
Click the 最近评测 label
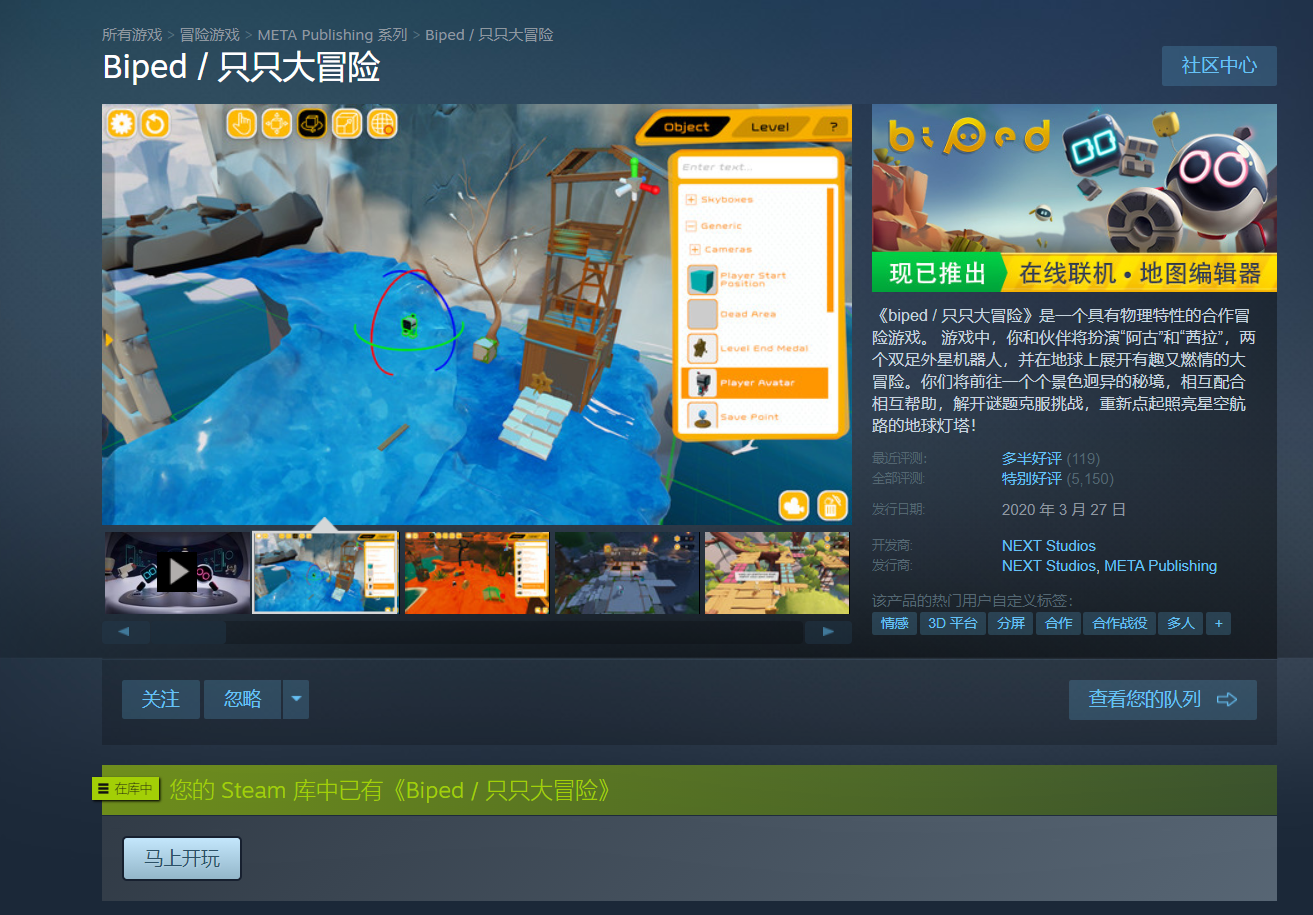pos(900,458)
